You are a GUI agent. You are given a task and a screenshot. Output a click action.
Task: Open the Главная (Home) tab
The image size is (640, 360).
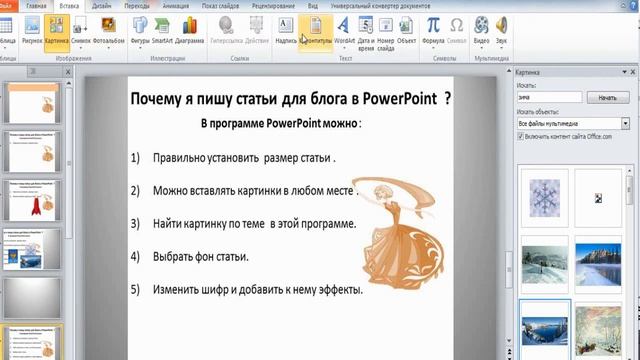pos(36,6)
